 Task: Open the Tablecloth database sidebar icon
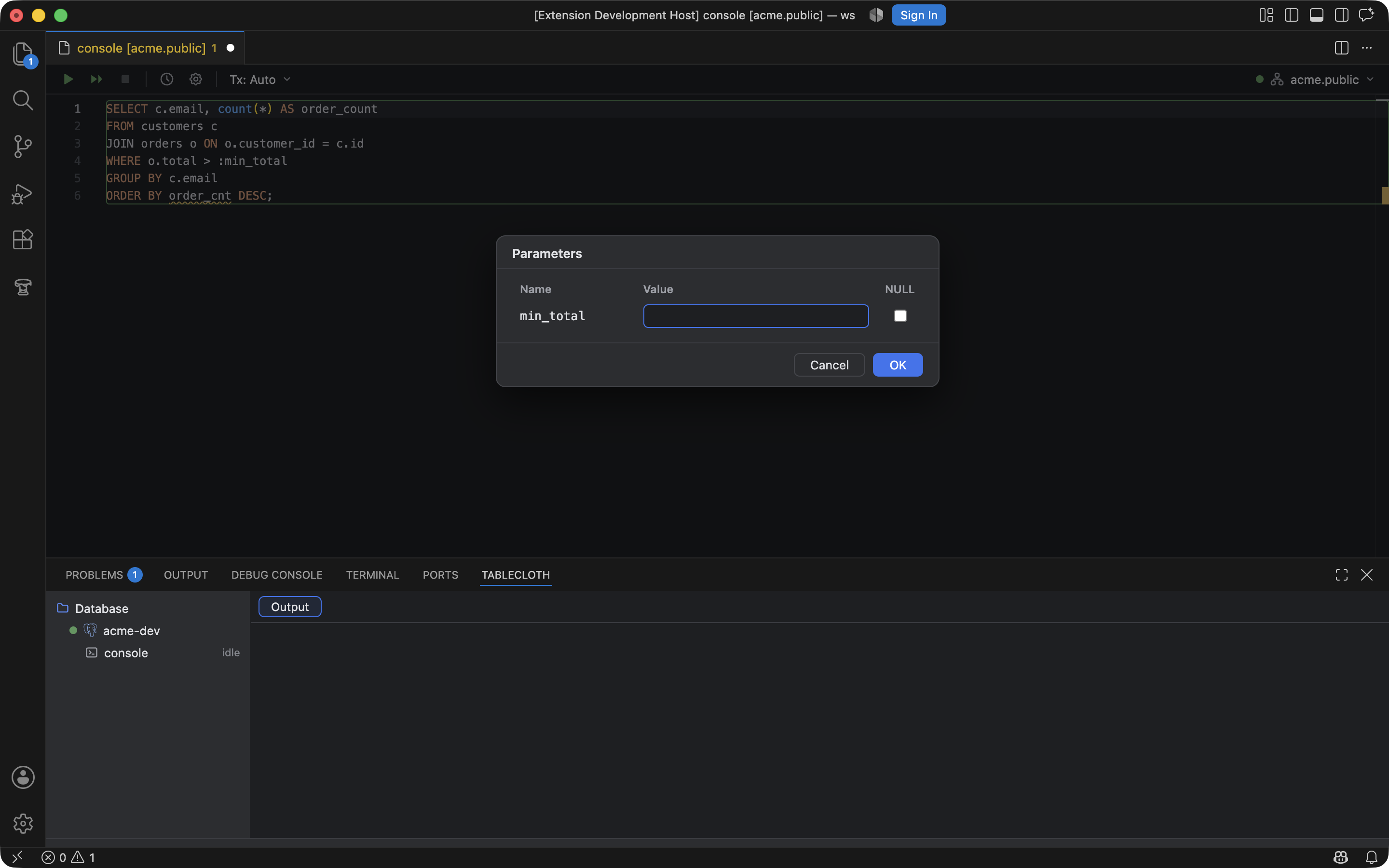click(x=23, y=286)
